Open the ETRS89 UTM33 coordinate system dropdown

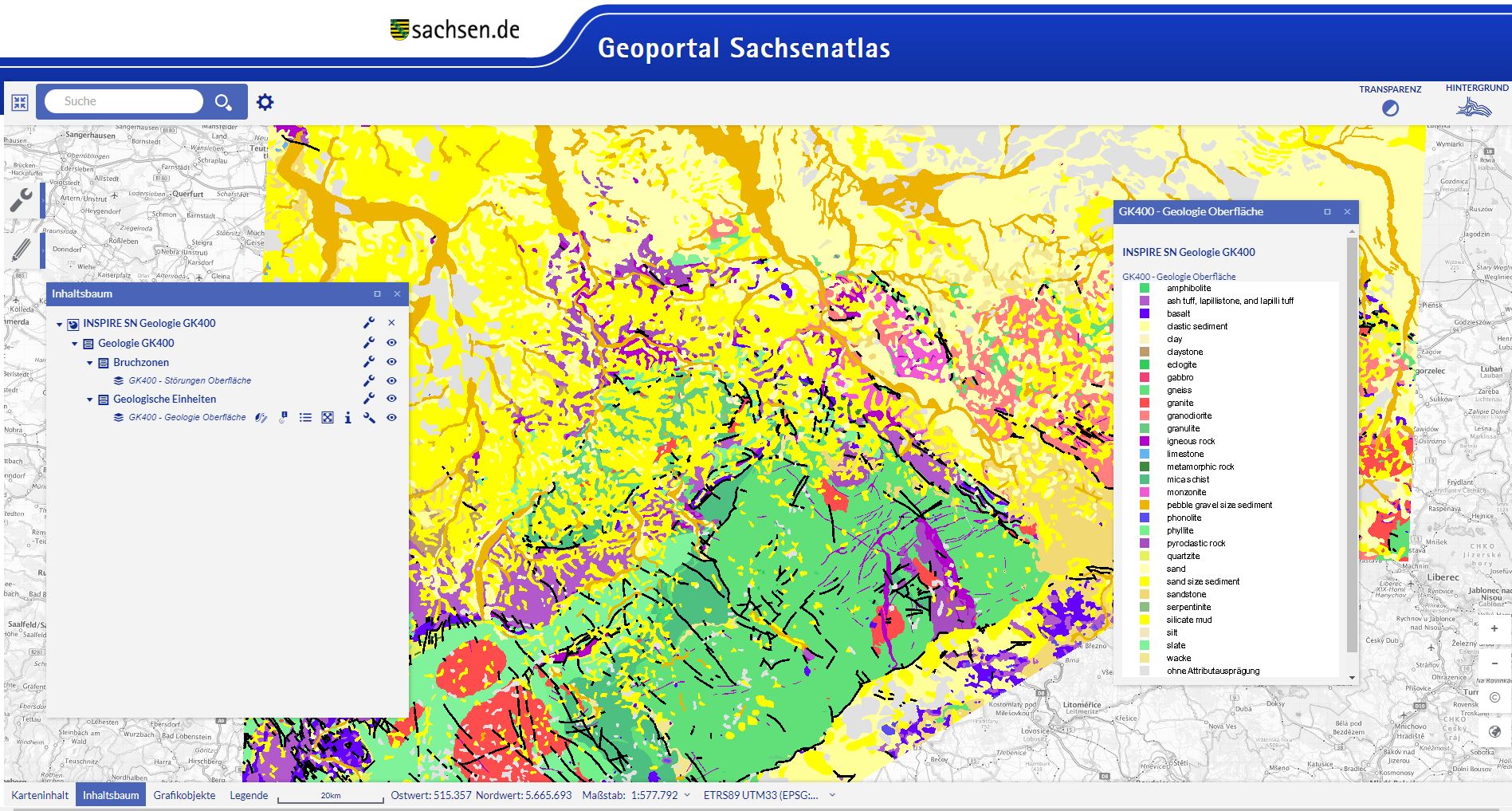(832, 795)
